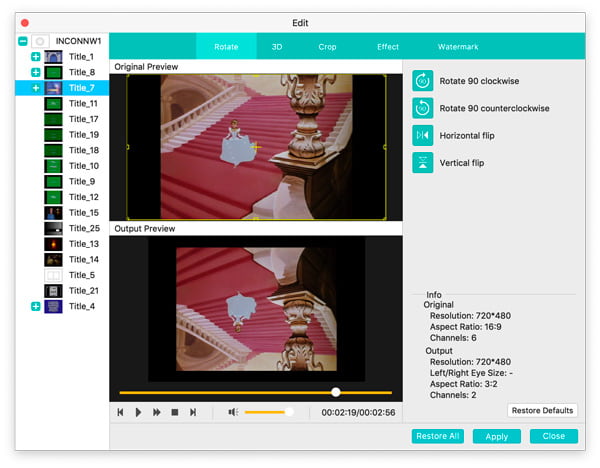Click the Rotate 90 clockwise label
The height and width of the screenshot is (468, 600).
click(479, 81)
